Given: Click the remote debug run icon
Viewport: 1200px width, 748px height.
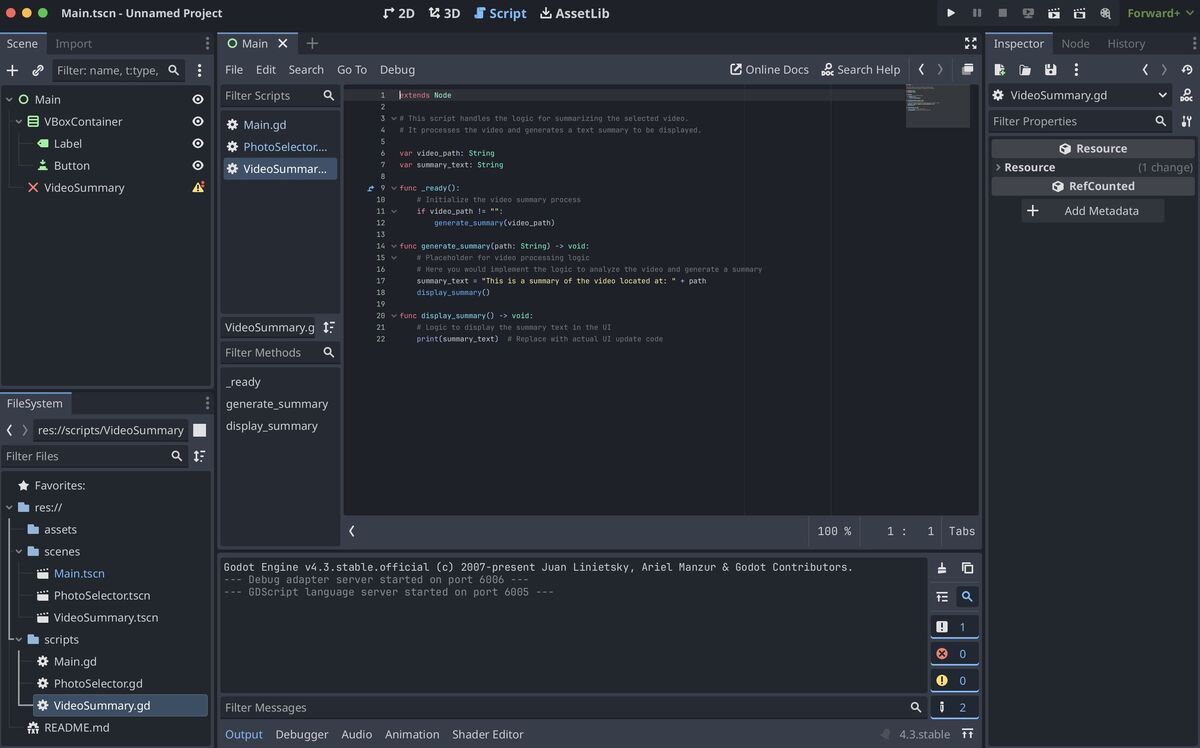Looking at the screenshot, I should (x=1028, y=13).
